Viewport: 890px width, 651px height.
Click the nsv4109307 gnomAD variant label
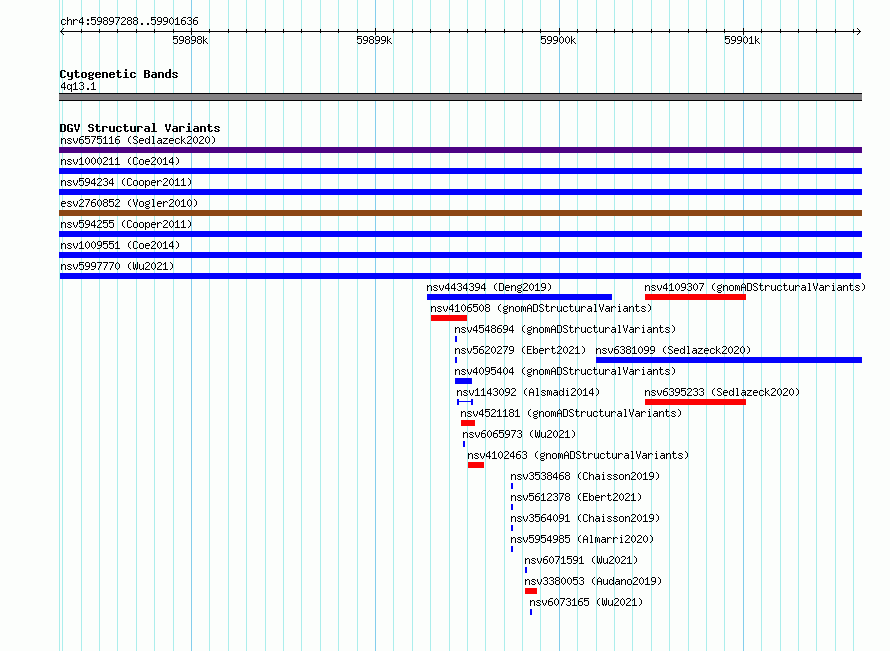[x=755, y=287]
